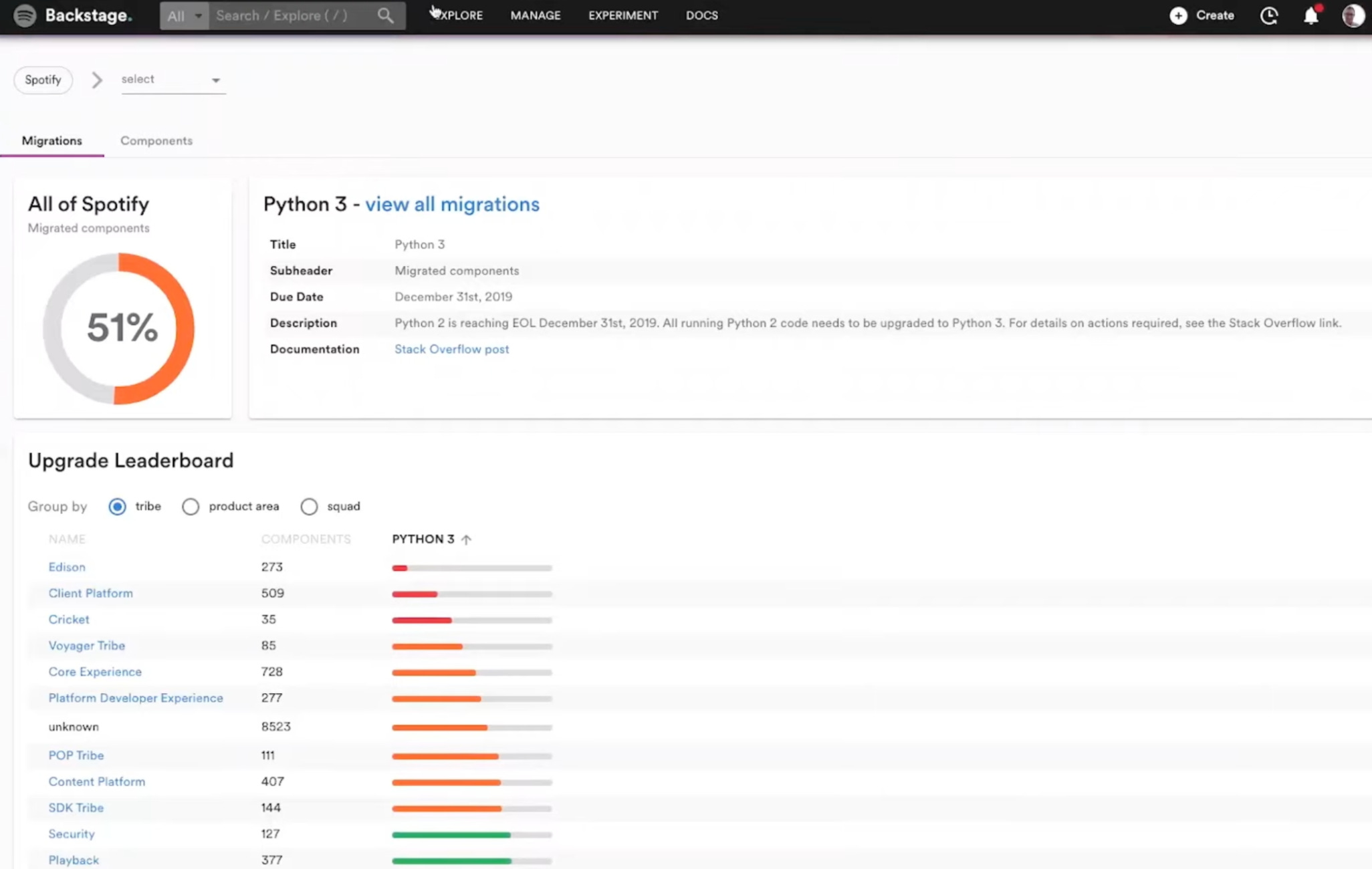
Task: Open the 'view all migrations' link
Action: pyautogui.click(x=452, y=205)
